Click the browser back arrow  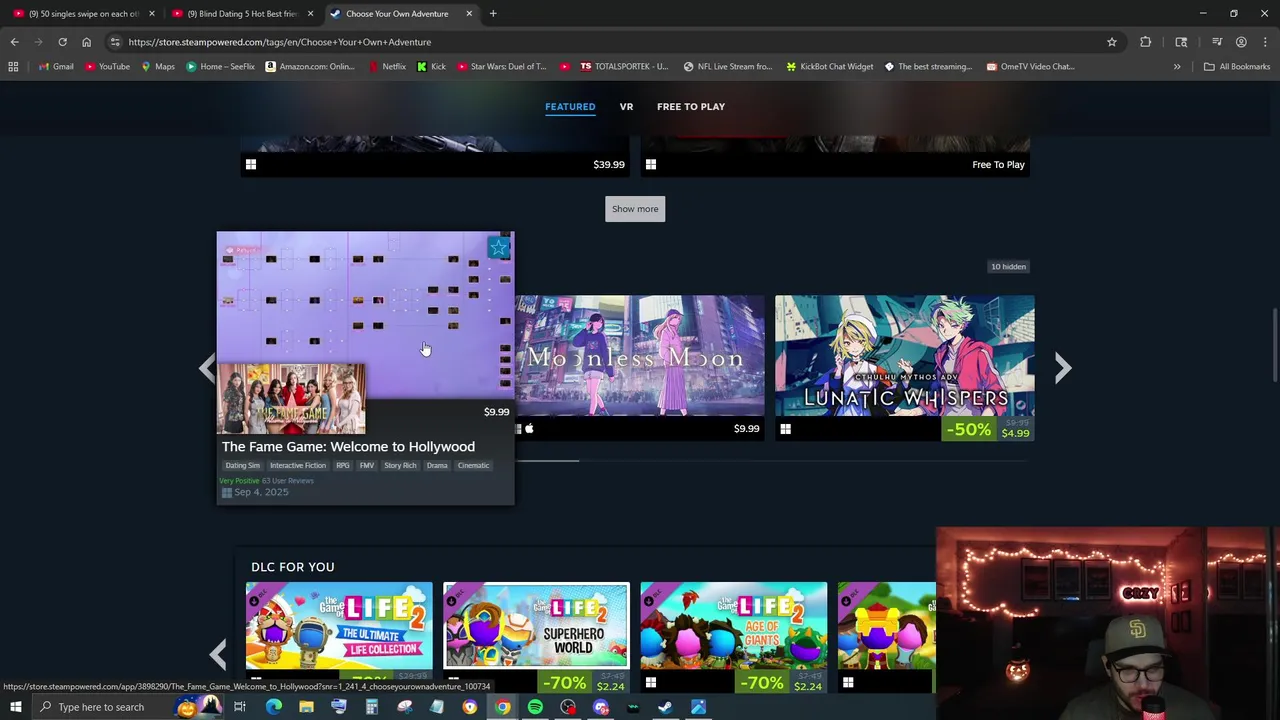(x=14, y=42)
